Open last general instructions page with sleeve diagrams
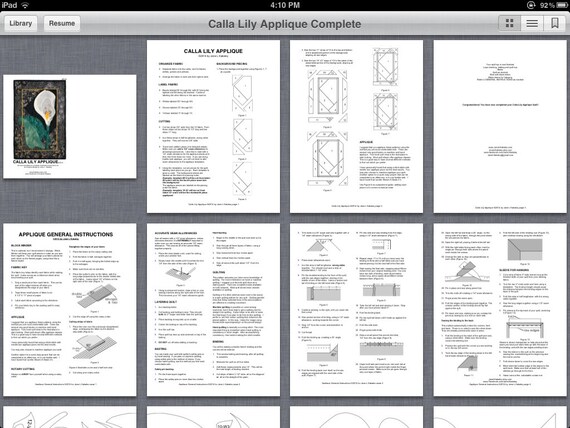The height and width of the screenshot is (428, 570). [x=500, y=310]
